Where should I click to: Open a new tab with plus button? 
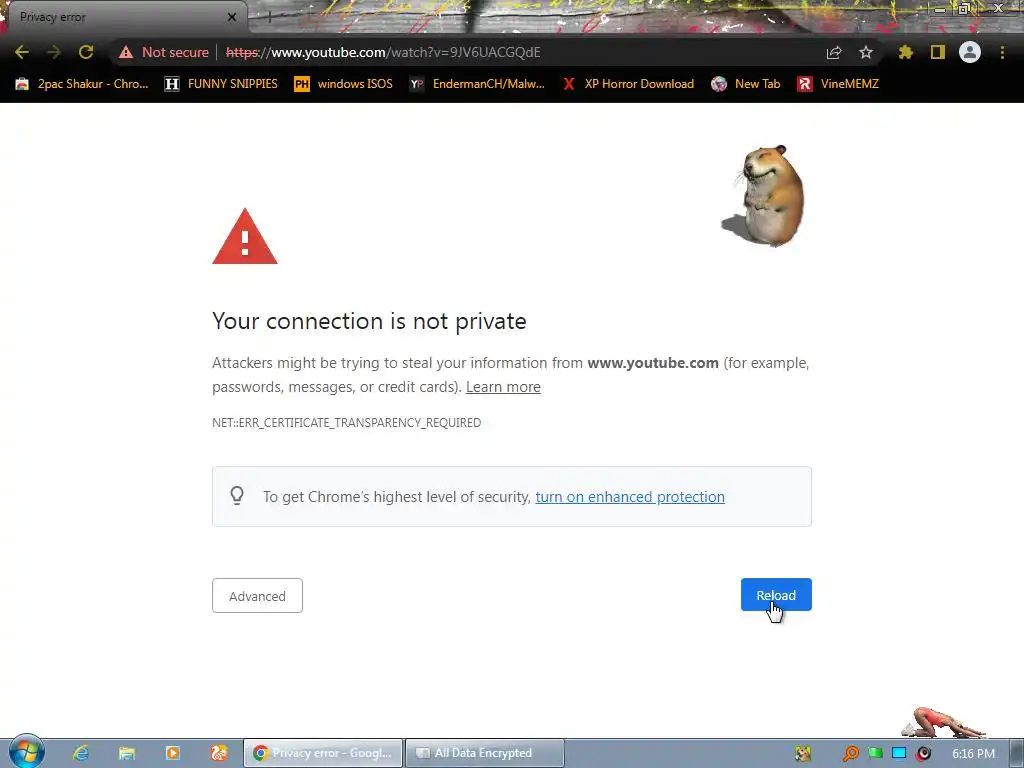[x=268, y=17]
